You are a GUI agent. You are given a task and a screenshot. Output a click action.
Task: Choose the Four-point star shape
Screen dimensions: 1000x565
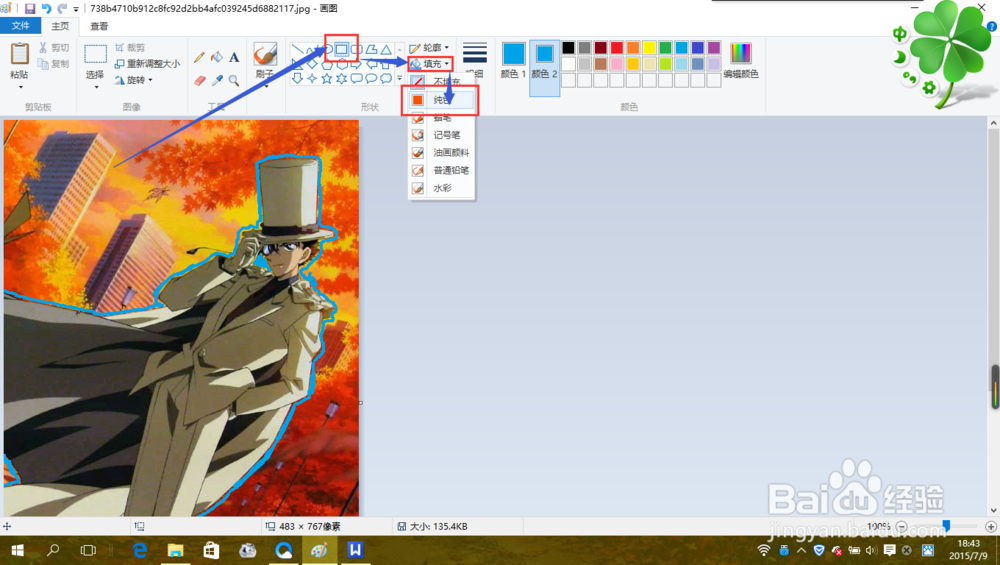coord(312,78)
